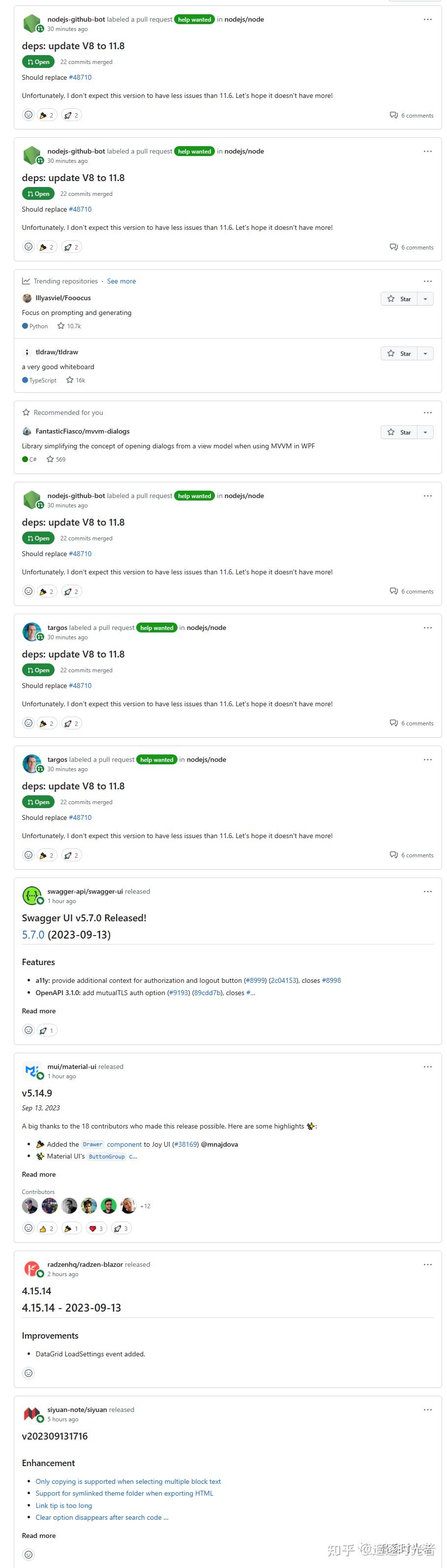Viewport: 447px width, 1568px height.
Task: Open the emoji reaction picker on Swagger UI release
Action: (28, 1030)
